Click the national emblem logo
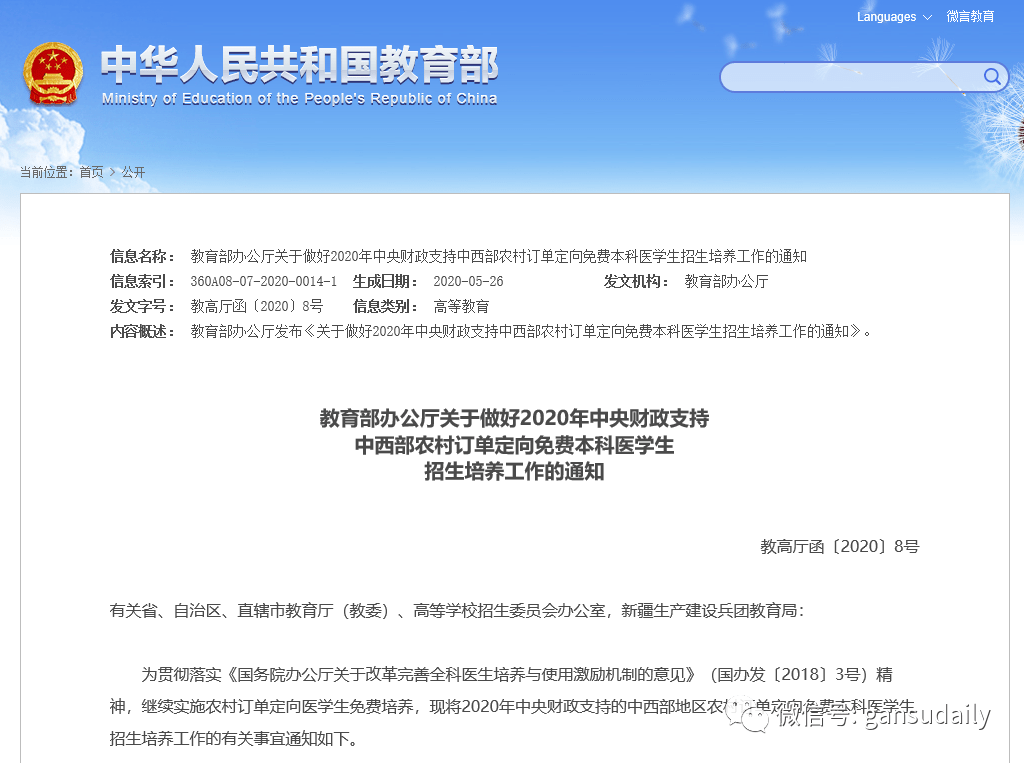Image resolution: width=1024 pixels, height=763 pixels. point(53,73)
